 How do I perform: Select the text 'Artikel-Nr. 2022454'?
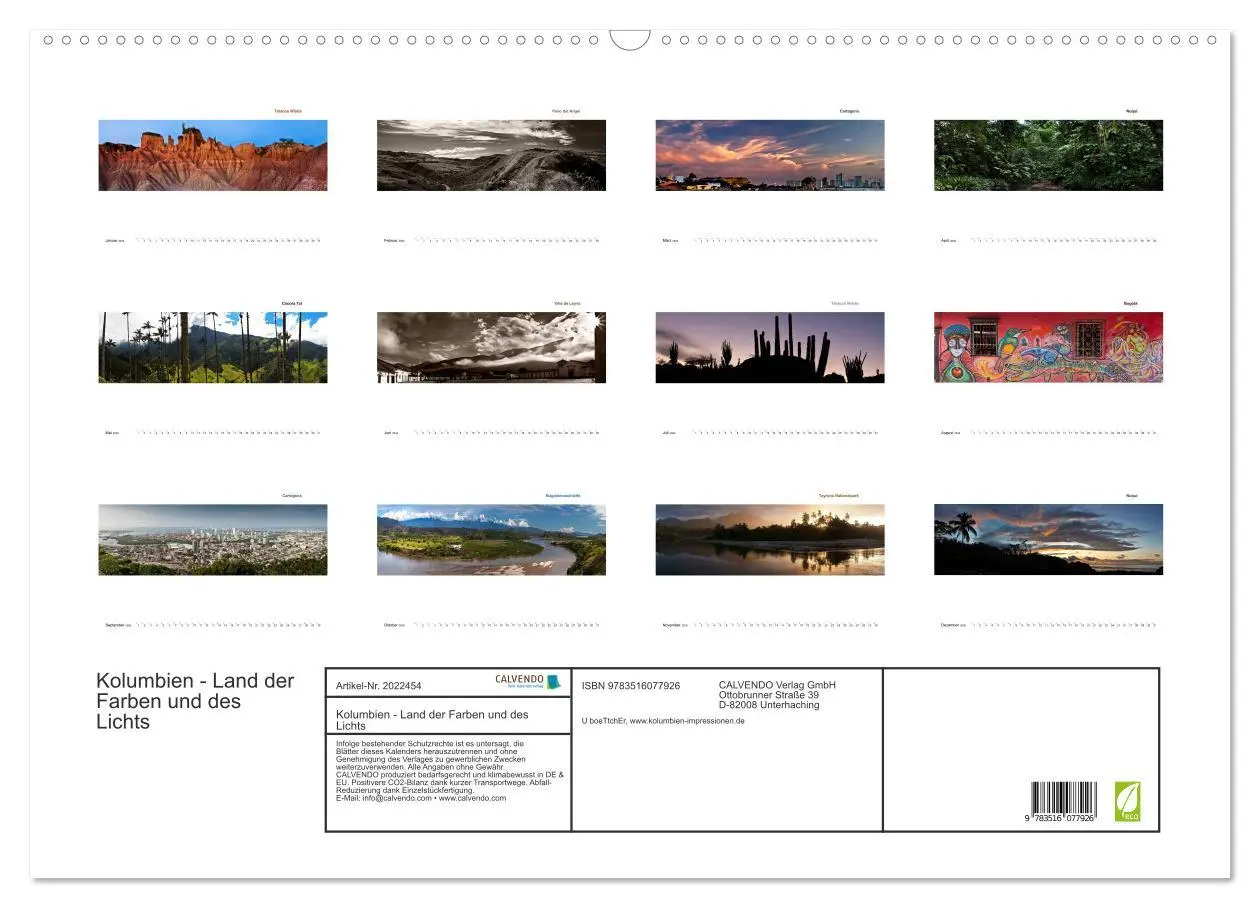[x=379, y=686]
